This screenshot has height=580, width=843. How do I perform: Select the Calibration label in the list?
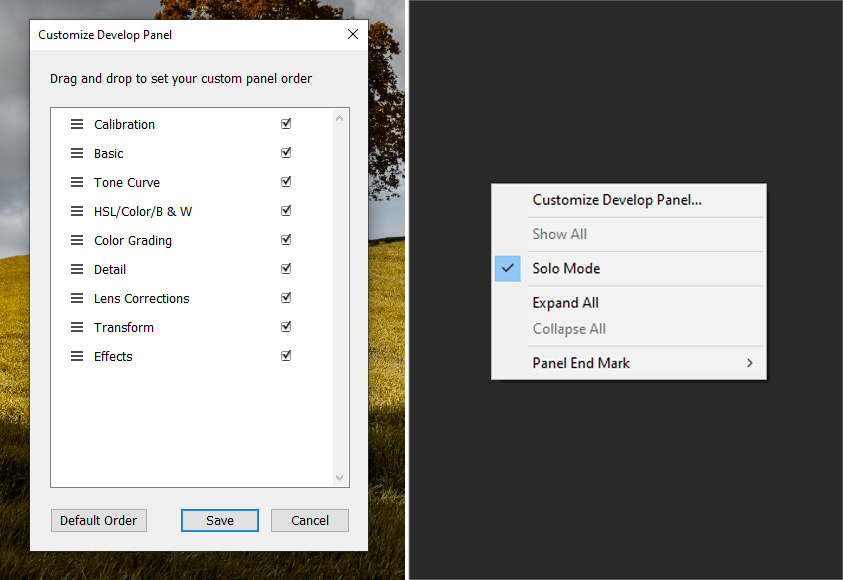coord(124,124)
